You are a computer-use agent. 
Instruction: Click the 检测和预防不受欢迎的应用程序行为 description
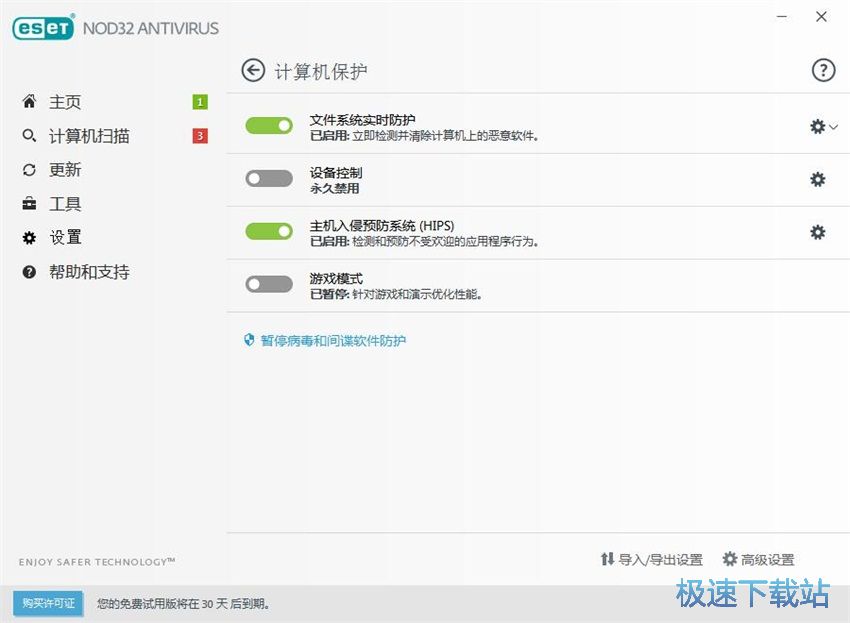click(445, 241)
